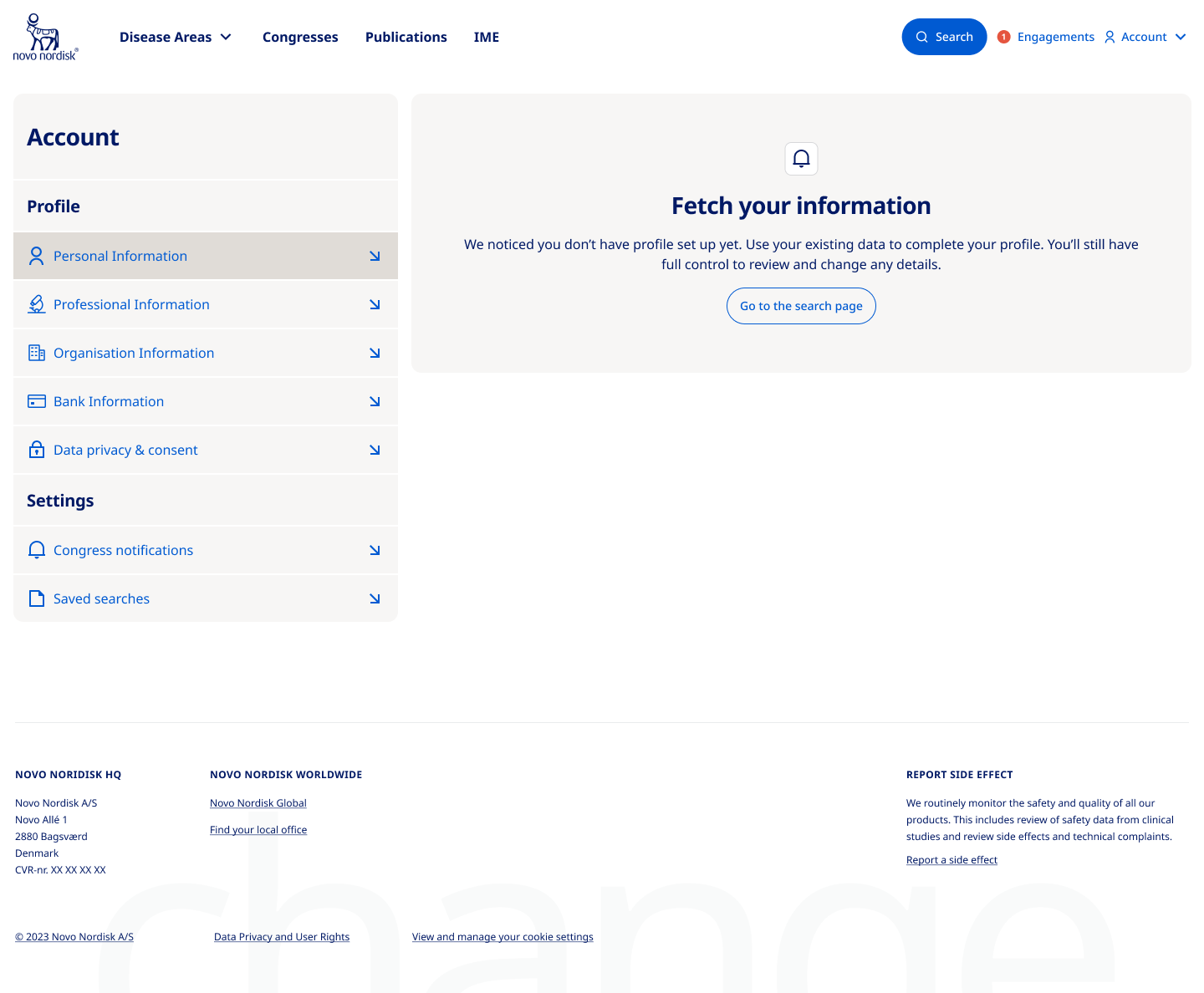1204x993 pixels.
Task: Click the © 2023 Novo Nordisk A/S link
Action: point(74,937)
